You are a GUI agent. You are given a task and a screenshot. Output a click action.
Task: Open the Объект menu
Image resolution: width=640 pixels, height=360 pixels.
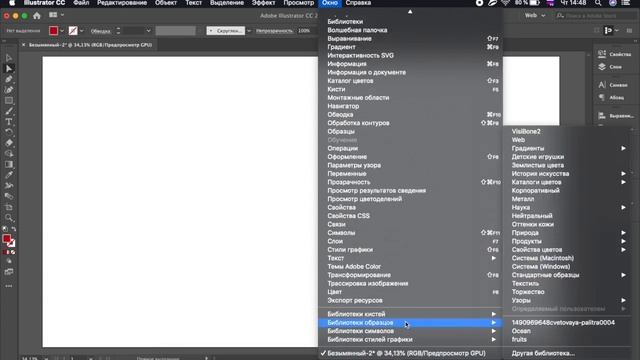[x=166, y=3]
